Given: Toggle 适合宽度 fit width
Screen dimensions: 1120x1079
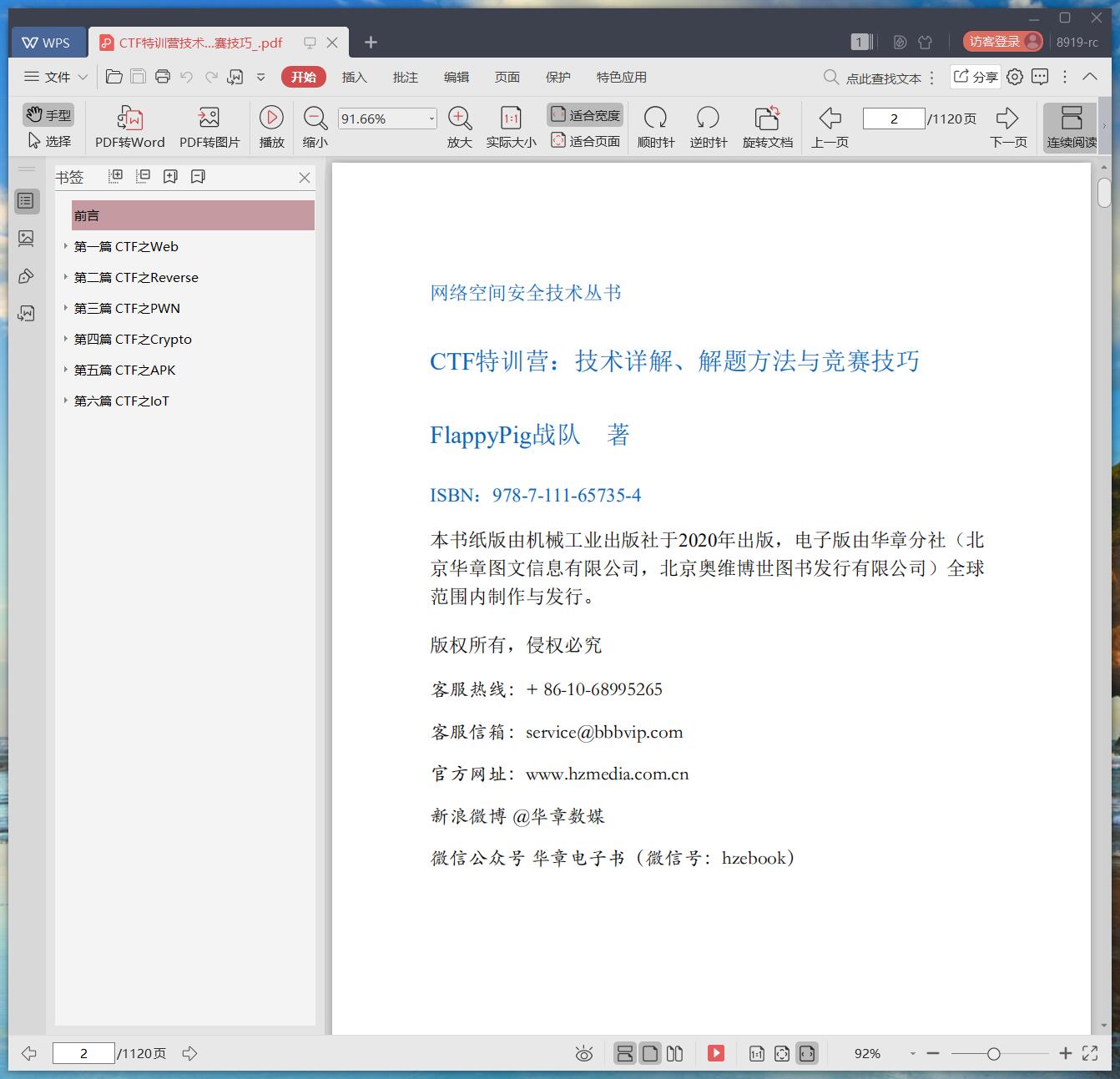Looking at the screenshot, I should (x=585, y=115).
